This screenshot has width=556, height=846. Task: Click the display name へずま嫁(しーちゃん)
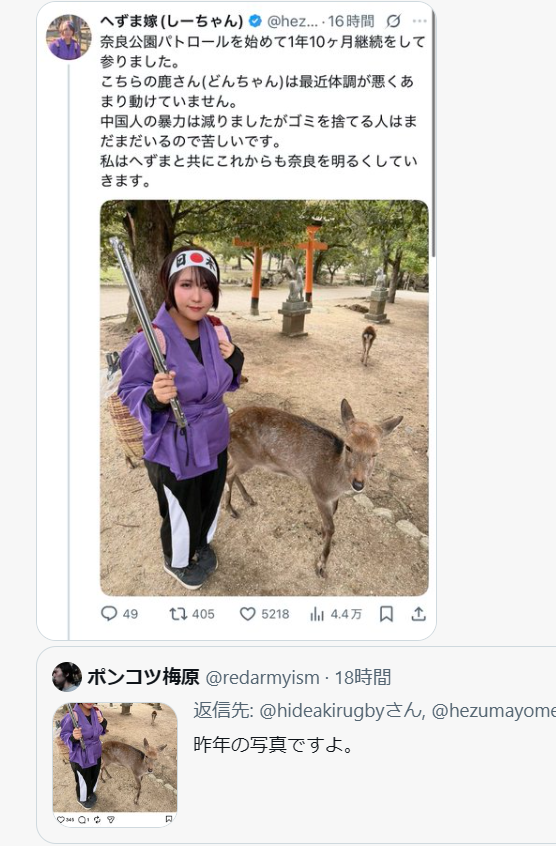coord(171,21)
